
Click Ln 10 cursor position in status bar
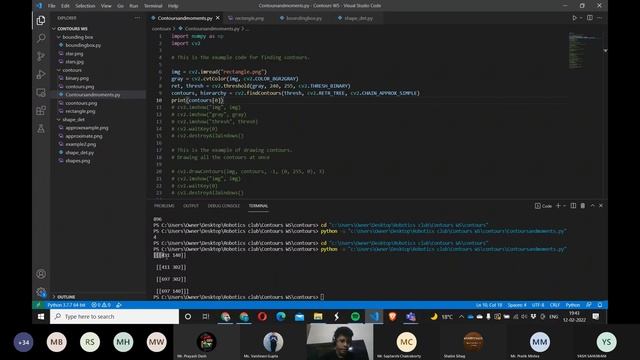[489, 305]
